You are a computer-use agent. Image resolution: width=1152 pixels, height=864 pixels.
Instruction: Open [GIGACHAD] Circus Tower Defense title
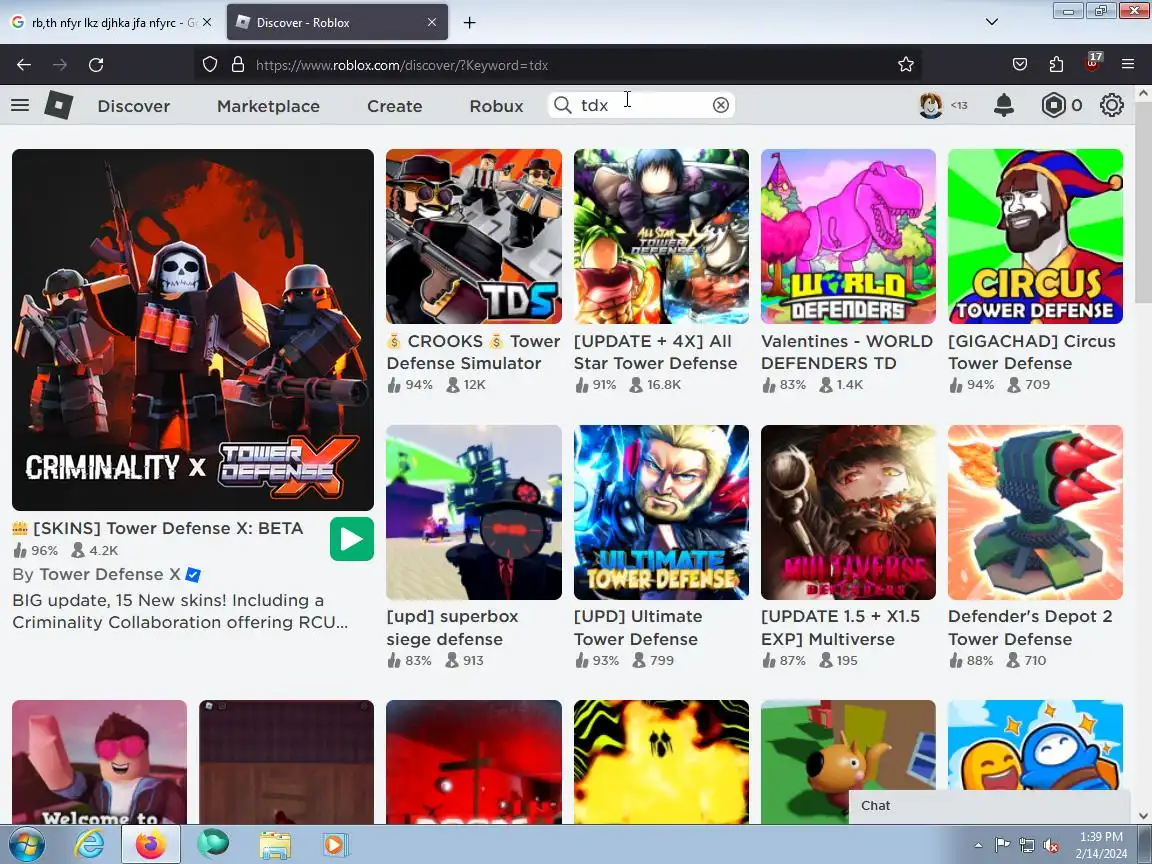coord(1032,352)
